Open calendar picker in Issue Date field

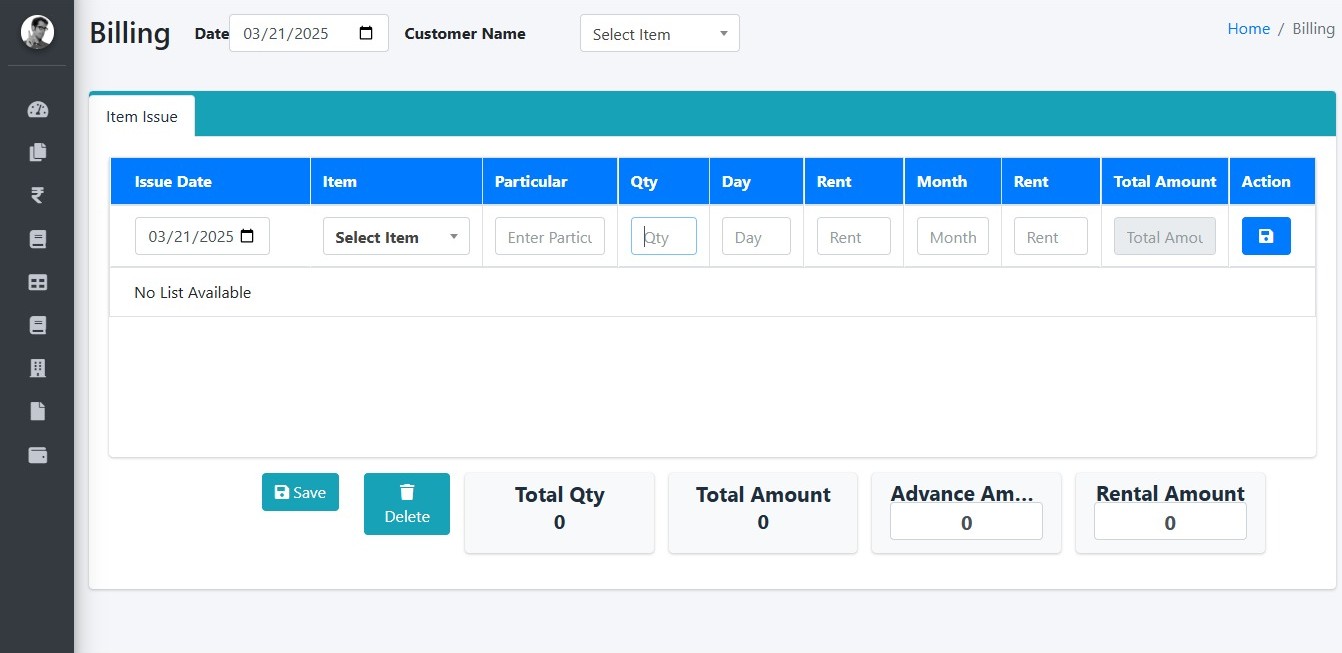click(x=248, y=236)
